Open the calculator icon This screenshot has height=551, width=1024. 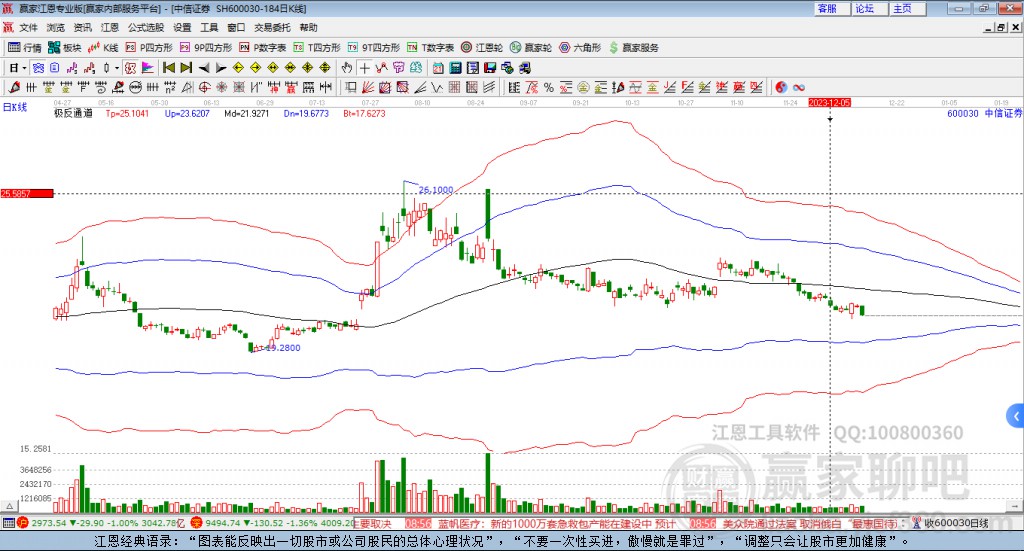[x=455, y=68]
